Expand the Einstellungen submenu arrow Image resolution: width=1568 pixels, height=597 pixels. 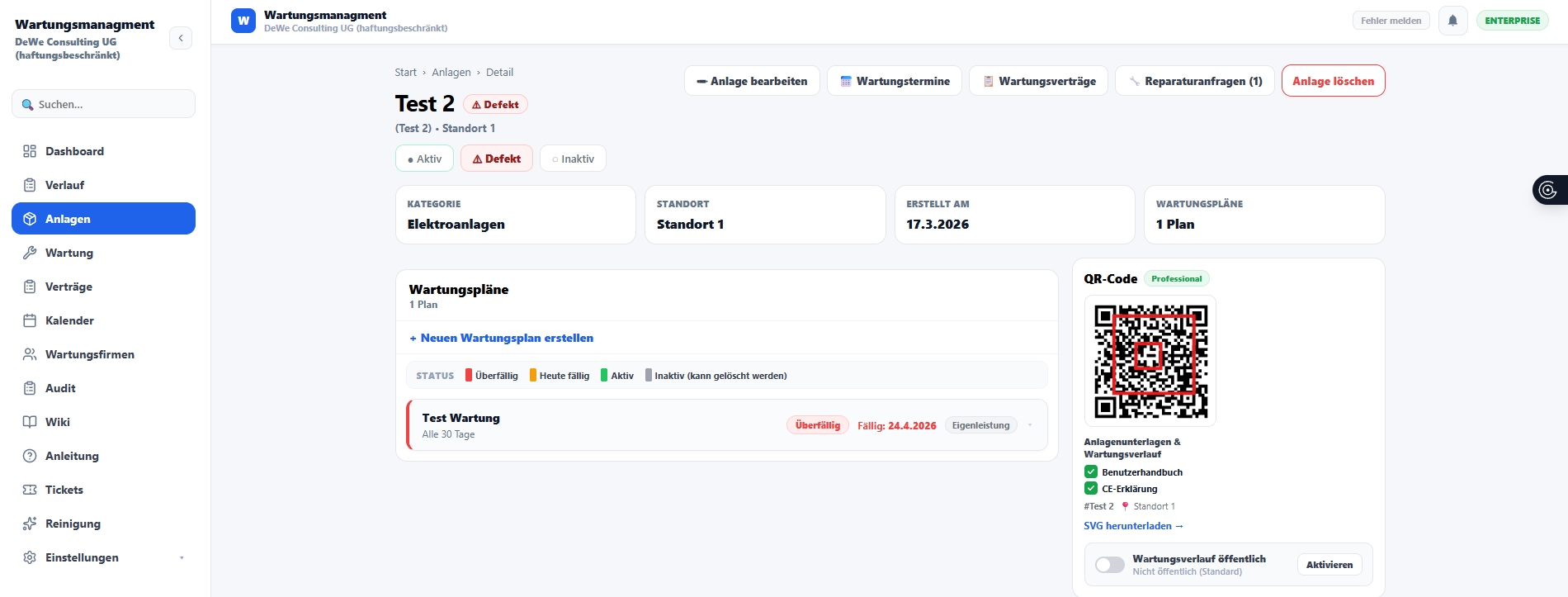click(182, 558)
